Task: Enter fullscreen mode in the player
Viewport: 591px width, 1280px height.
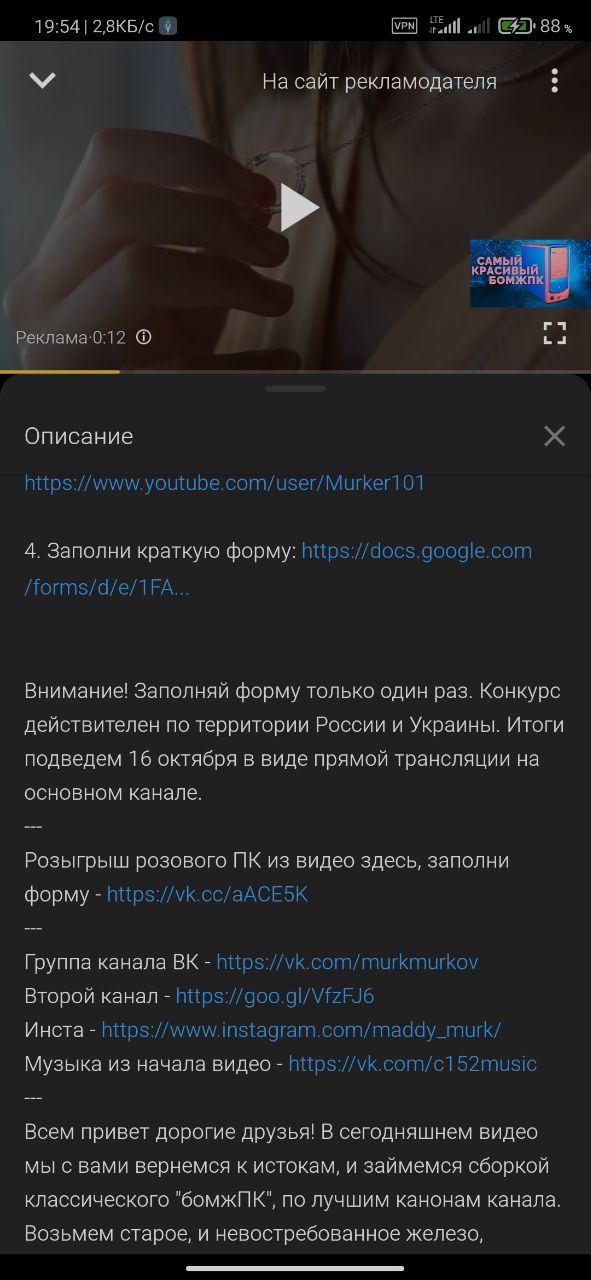Action: point(554,334)
